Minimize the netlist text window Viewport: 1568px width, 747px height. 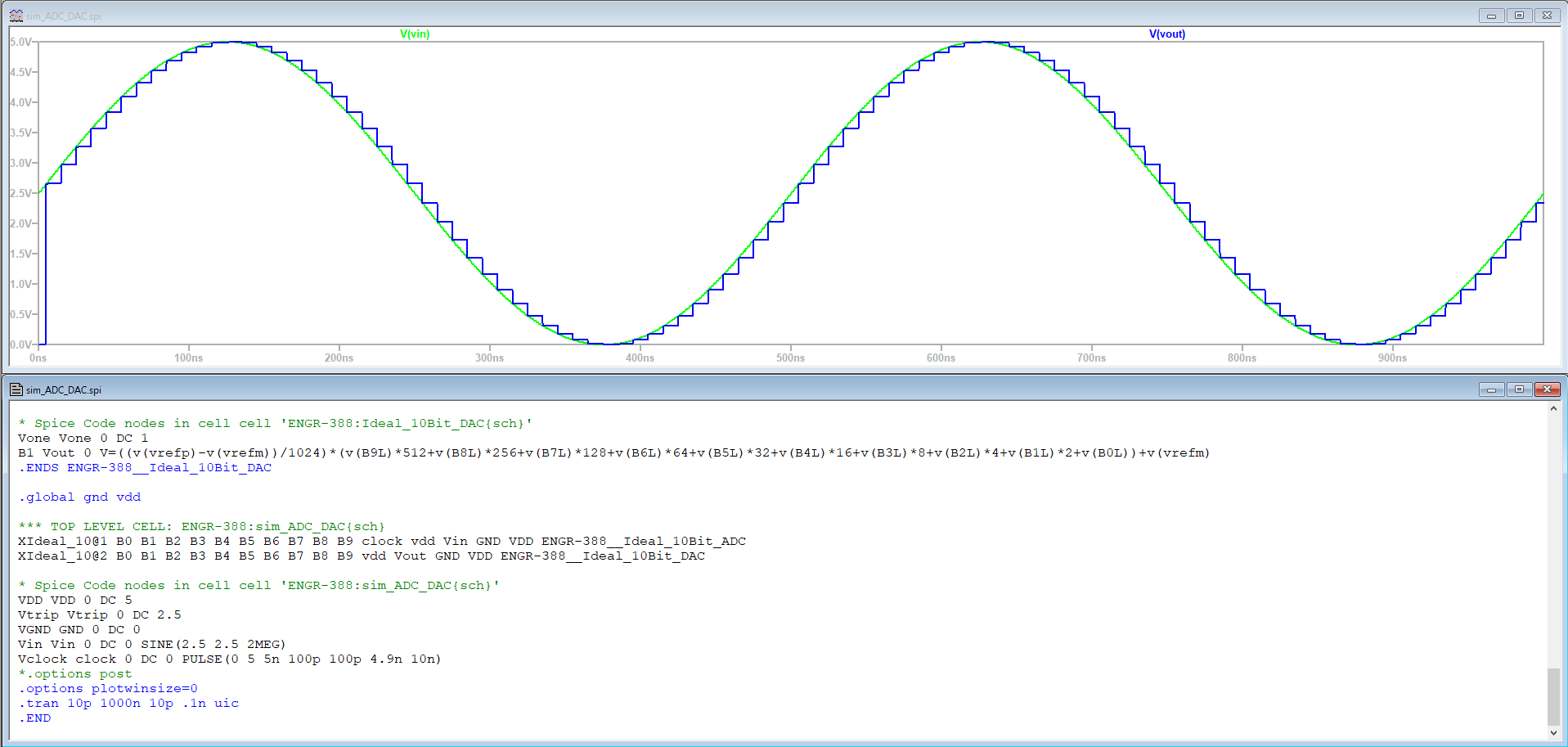coord(1491,389)
